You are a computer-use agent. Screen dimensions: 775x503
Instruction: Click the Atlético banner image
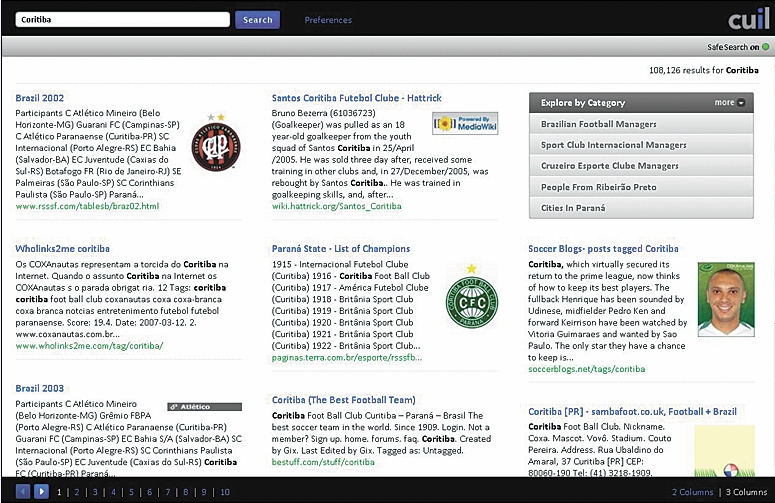click(x=204, y=407)
